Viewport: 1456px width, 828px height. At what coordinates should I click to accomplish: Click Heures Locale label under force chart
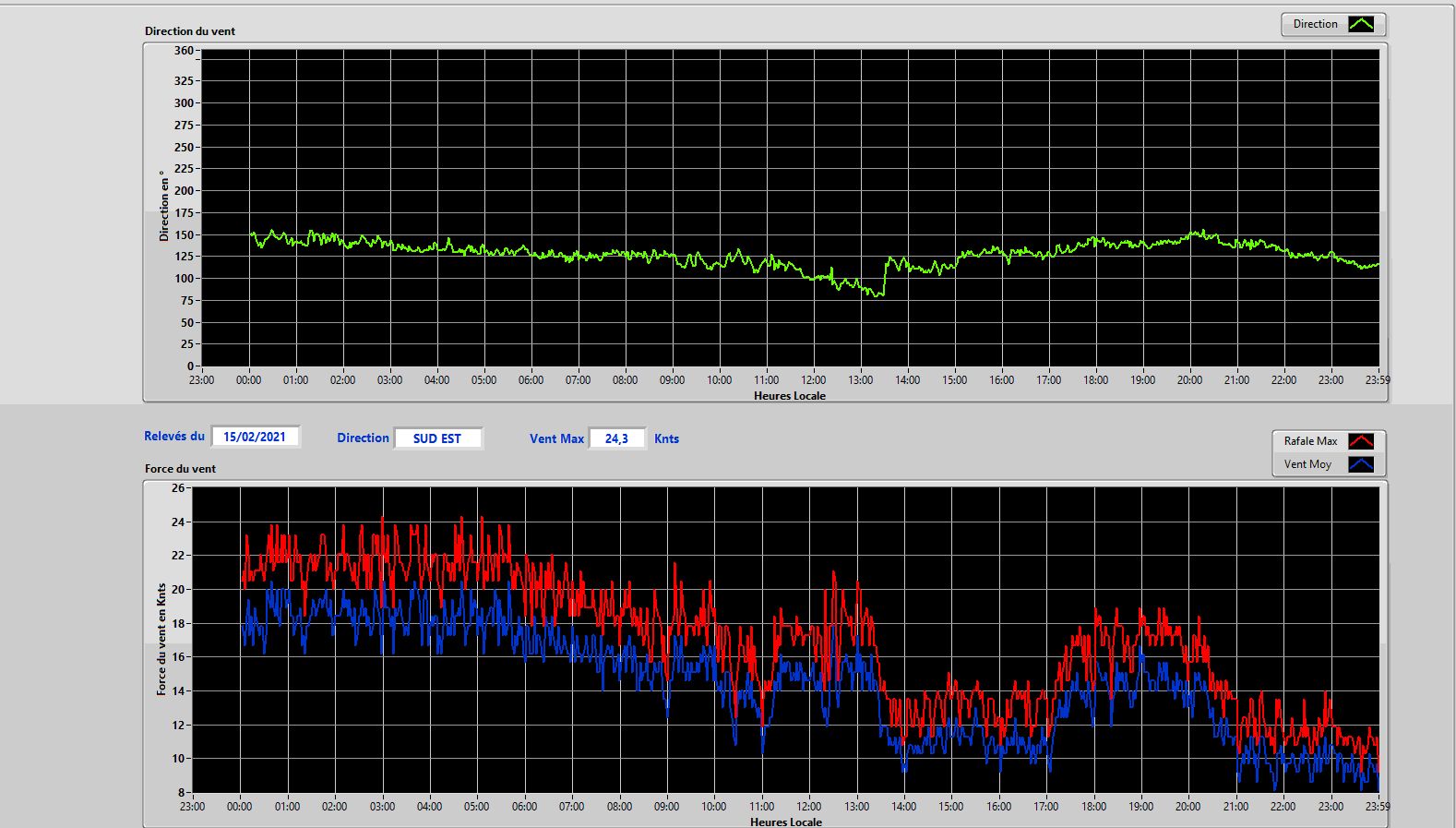pos(786,822)
